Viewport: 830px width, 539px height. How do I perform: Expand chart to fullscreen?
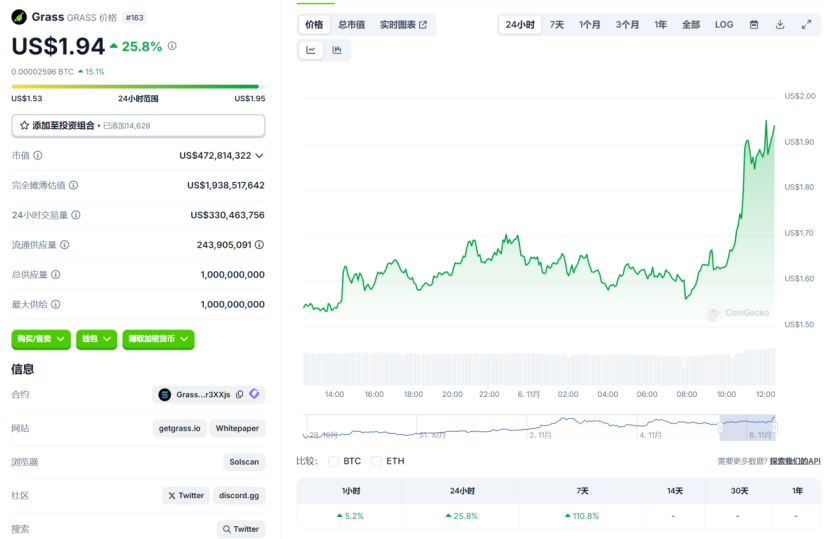click(x=806, y=24)
